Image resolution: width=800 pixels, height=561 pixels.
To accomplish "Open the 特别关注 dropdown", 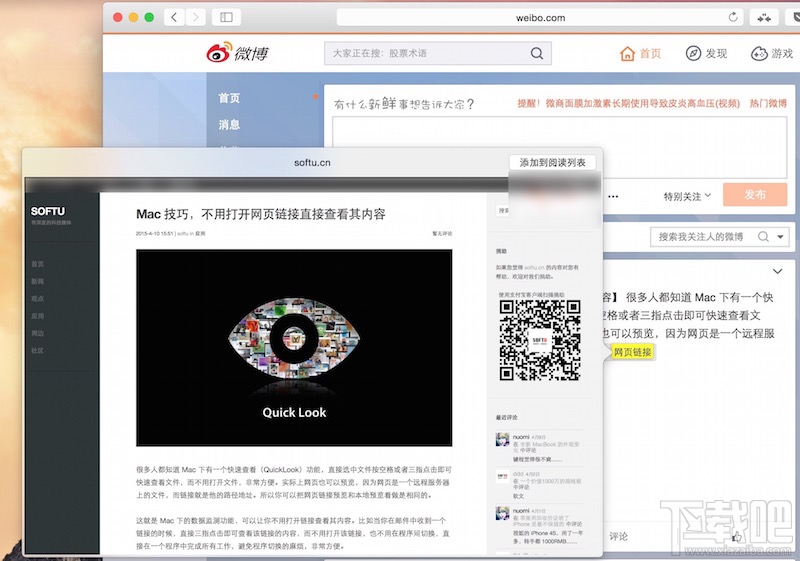I will pos(687,196).
